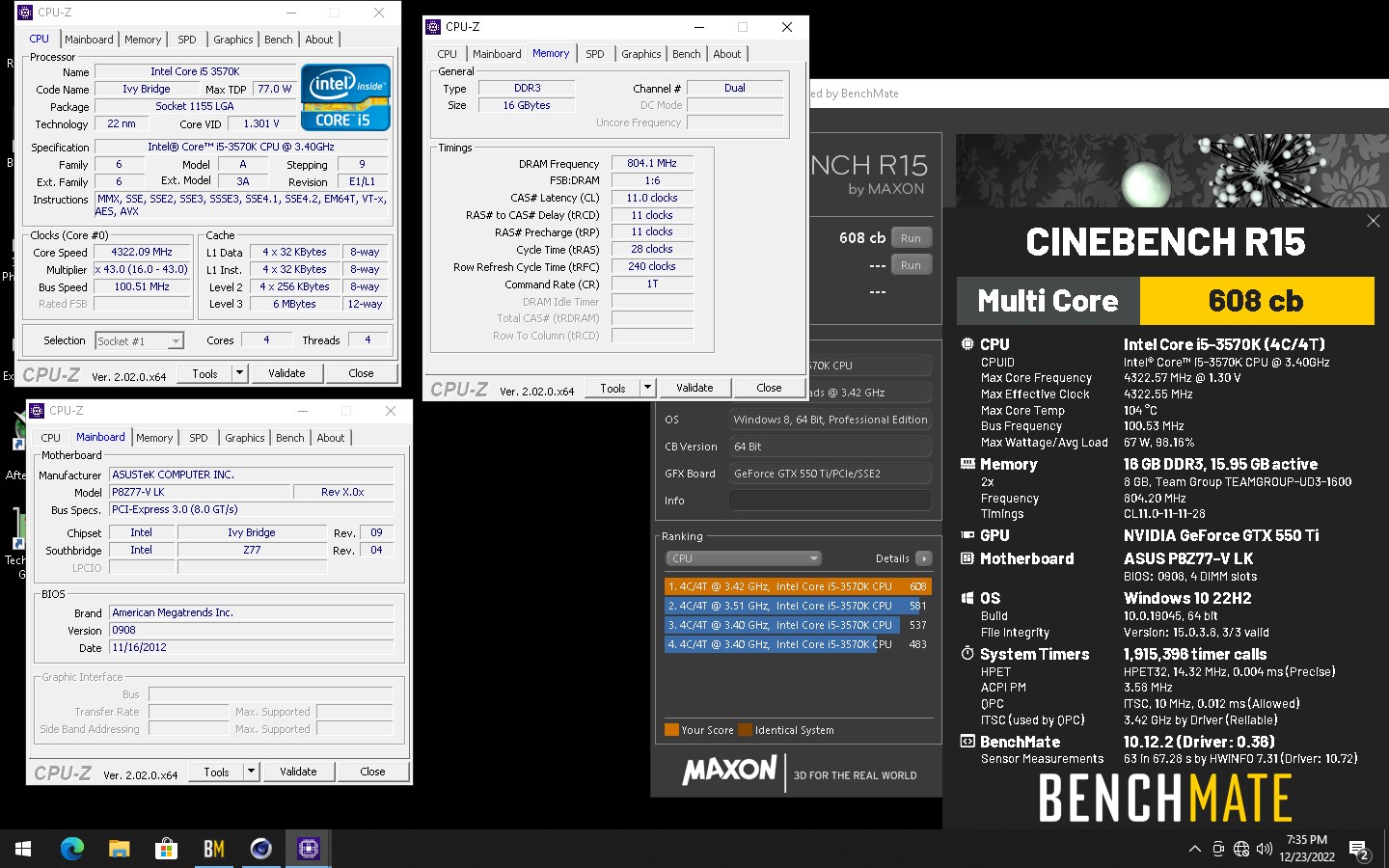Click the GPU icon in BenchMate panel
This screenshot has width=1389, height=868.
tap(967, 535)
